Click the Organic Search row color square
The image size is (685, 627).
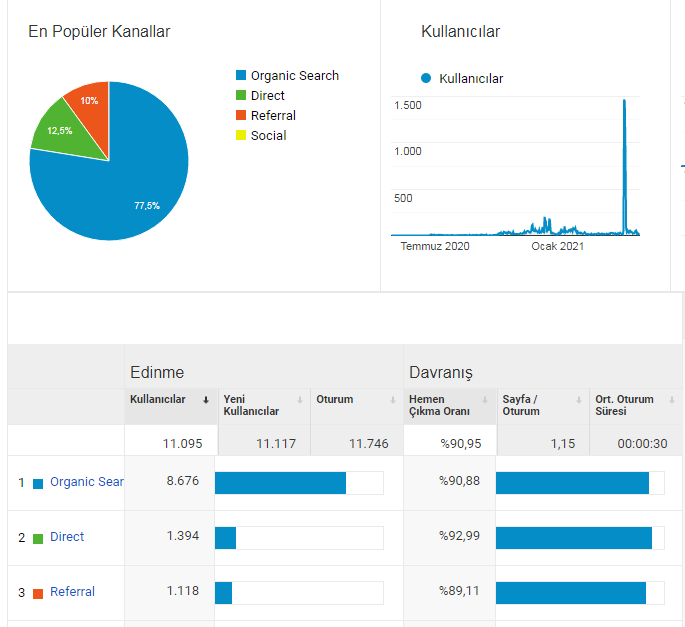coord(38,484)
